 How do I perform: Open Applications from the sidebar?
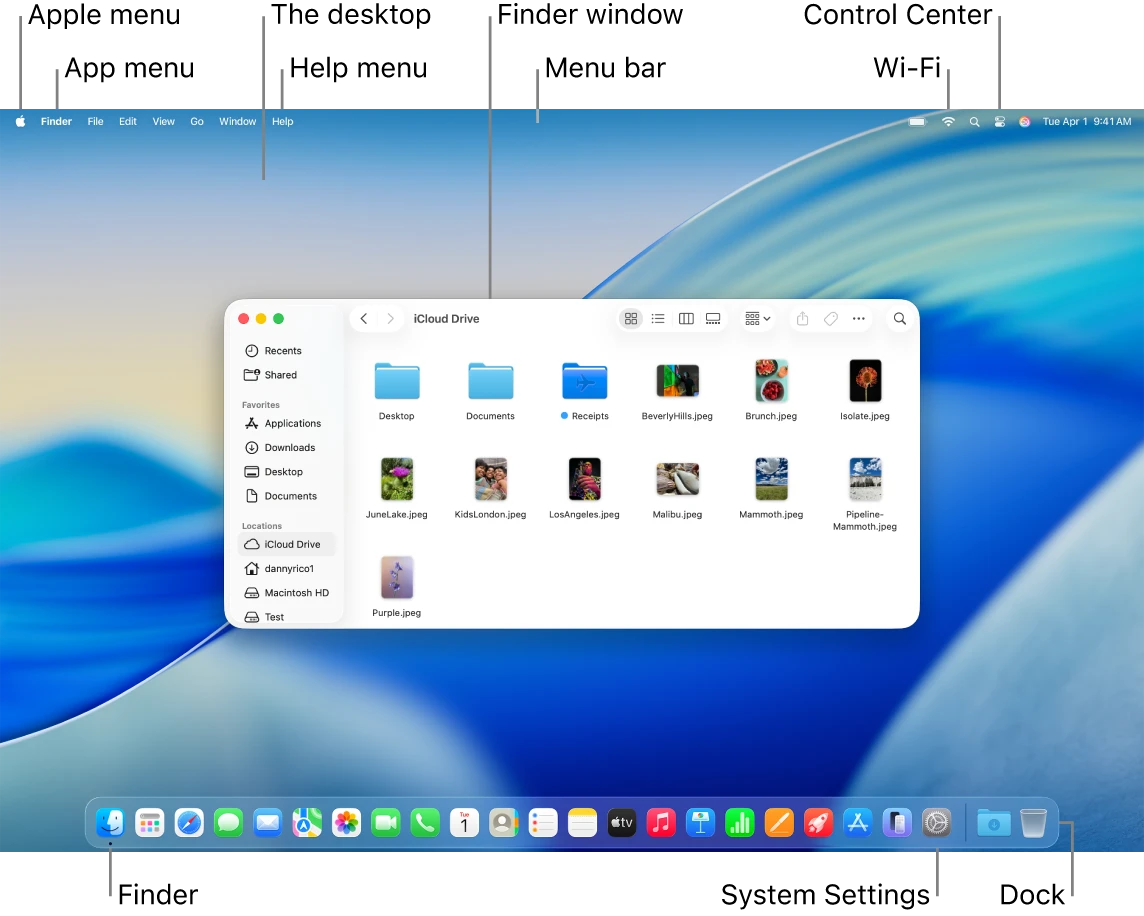pos(290,423)
